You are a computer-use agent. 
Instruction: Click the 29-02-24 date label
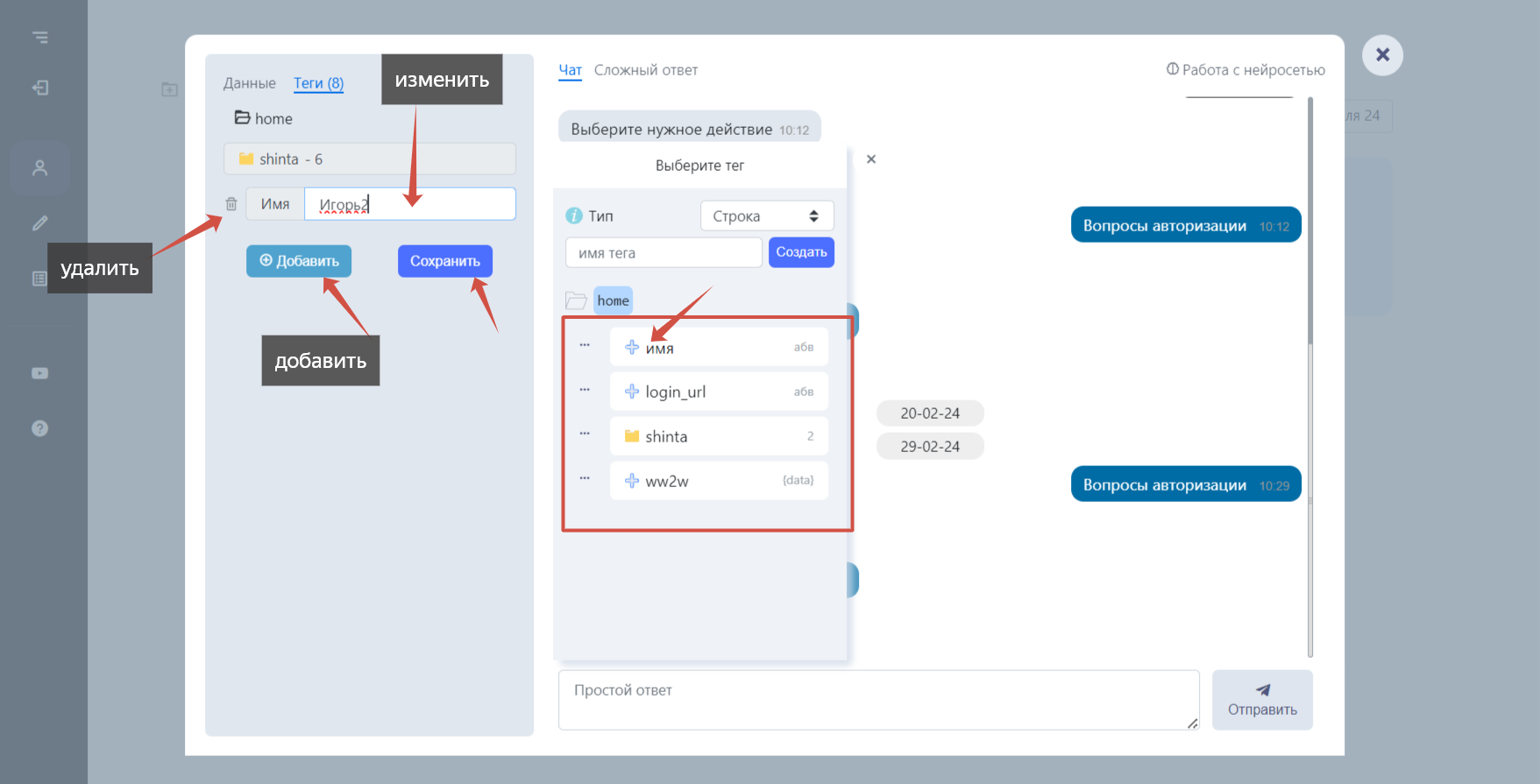pos(930,447)
